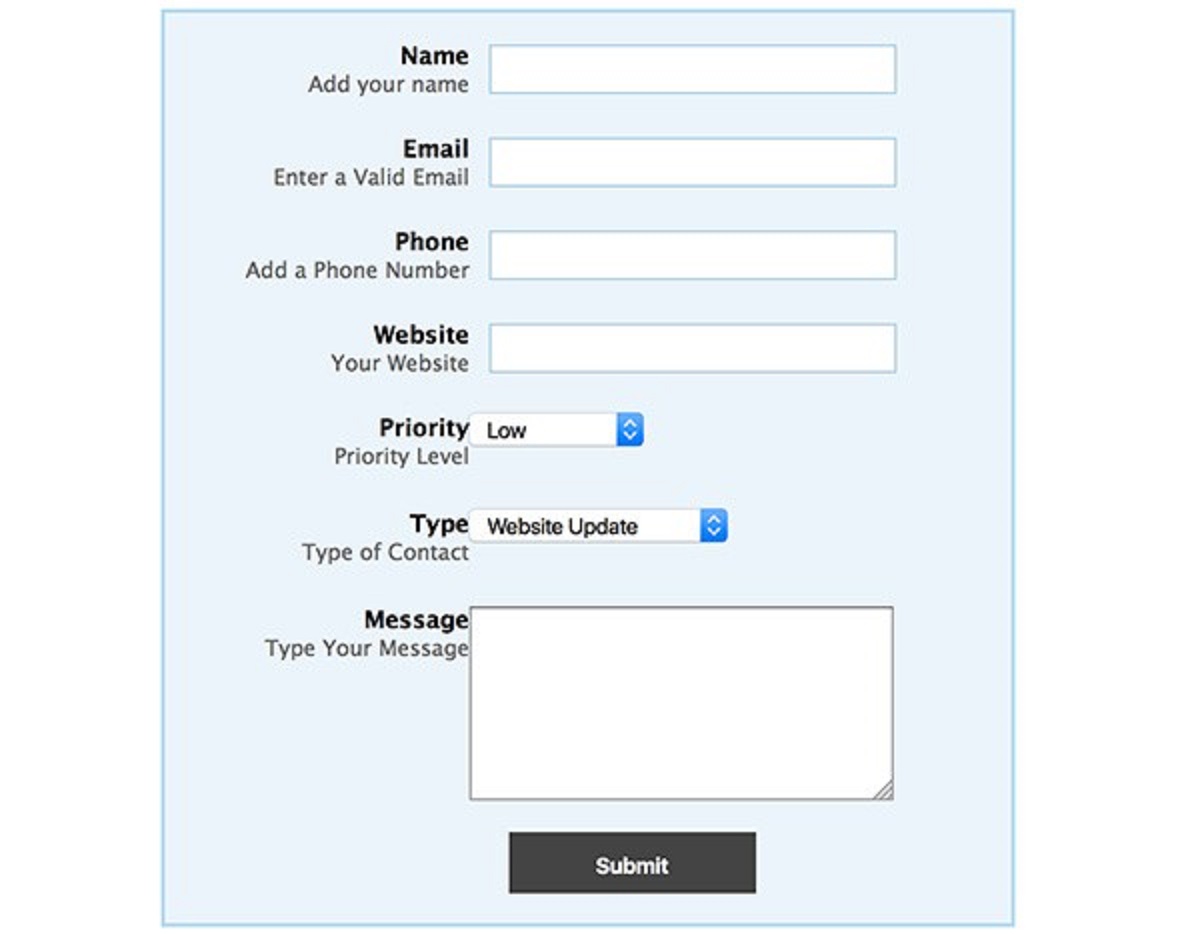This screenshot has height=934, width=1200.
Task: Click the Priority Level helper text
Action: (401, 457)
